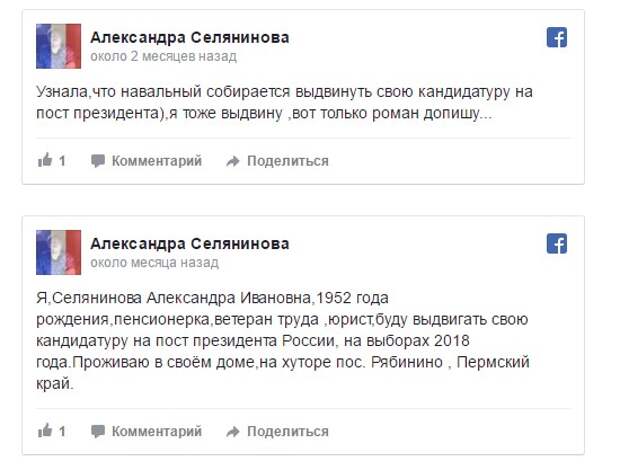Click the share arrow icon on the second post
The height and width of the screenshot is (470, 620).
pyautogui.click(x=233, y=431)
